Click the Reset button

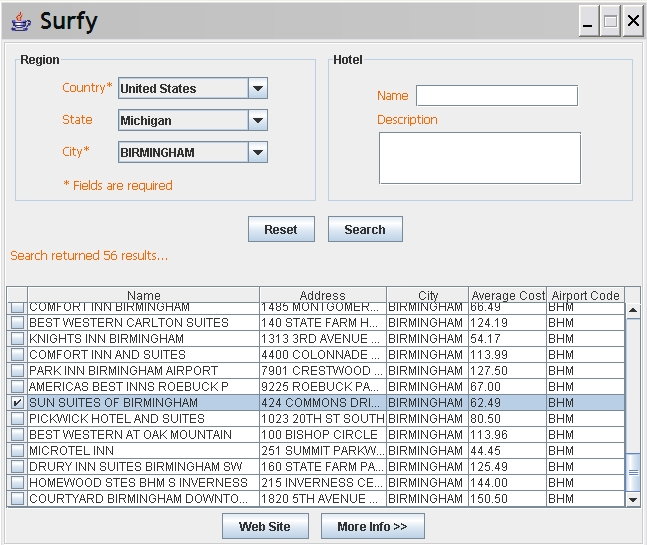point(281,229)
